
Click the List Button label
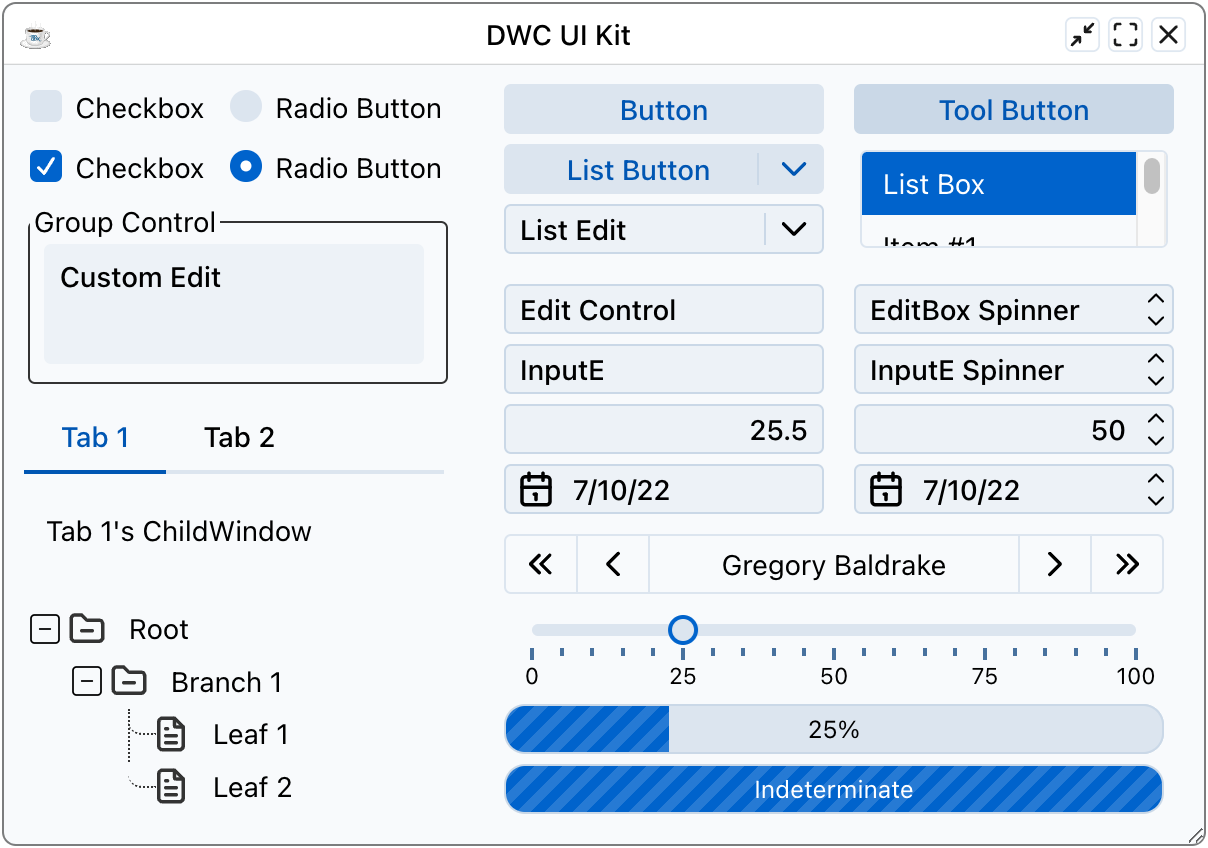(638, 170)
